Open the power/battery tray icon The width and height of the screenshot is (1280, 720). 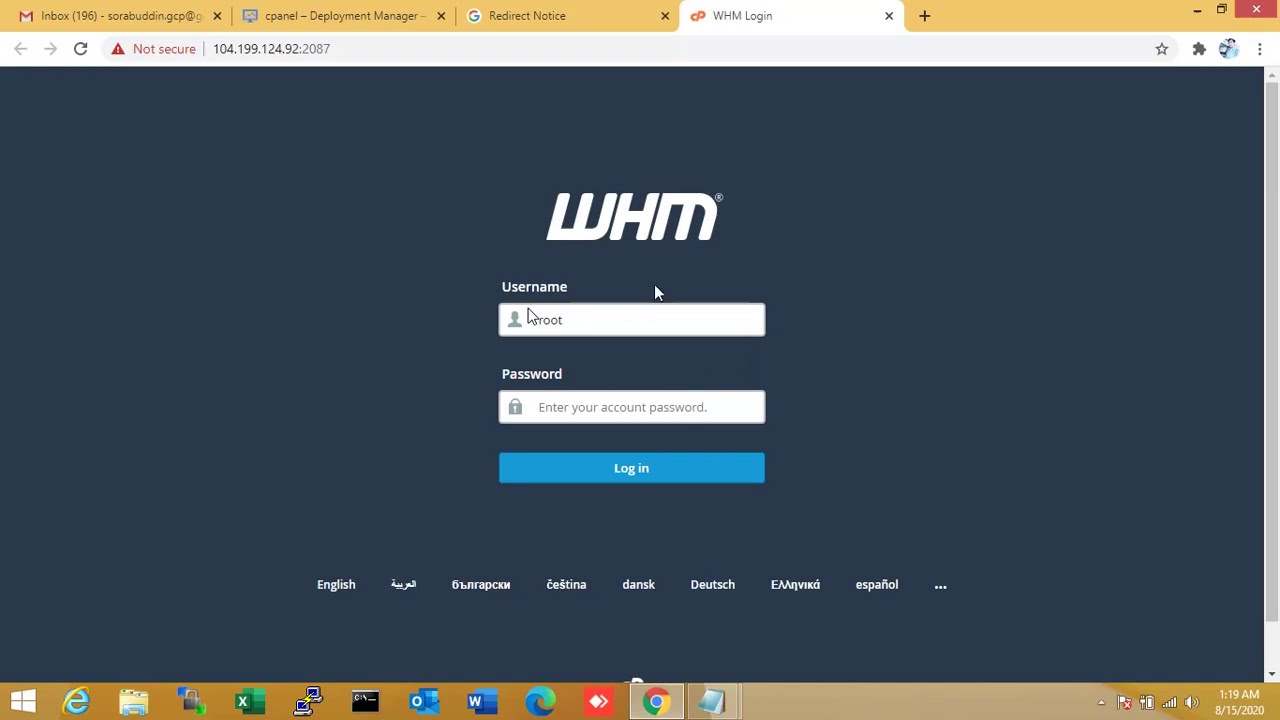[1147, 703]
